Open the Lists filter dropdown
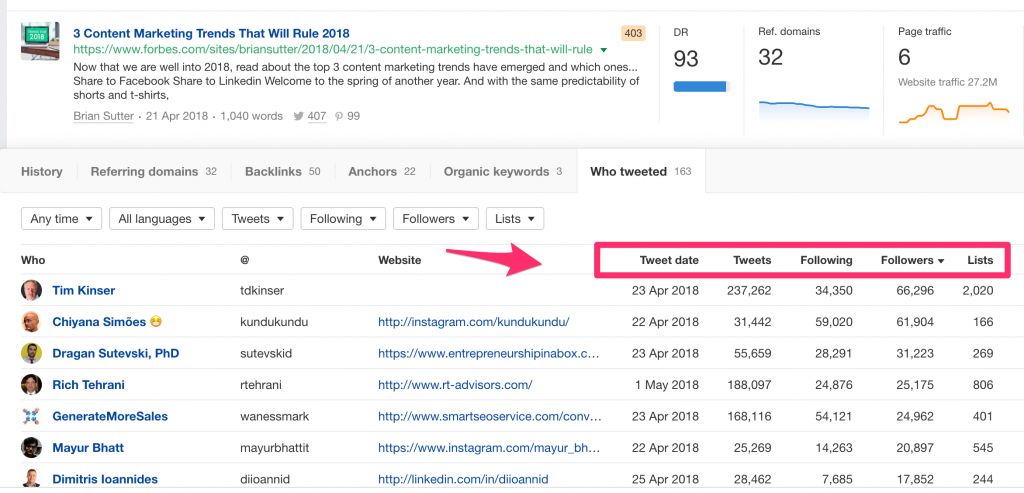 [x=515, y=219]
